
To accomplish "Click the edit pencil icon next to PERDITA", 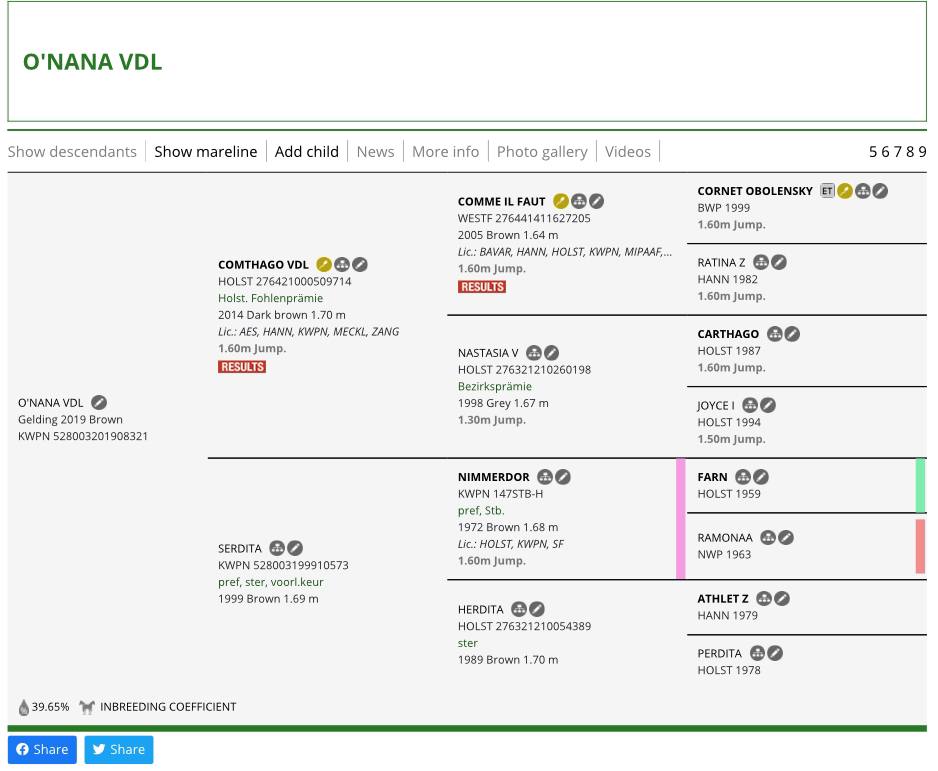I will coord(775,653).
